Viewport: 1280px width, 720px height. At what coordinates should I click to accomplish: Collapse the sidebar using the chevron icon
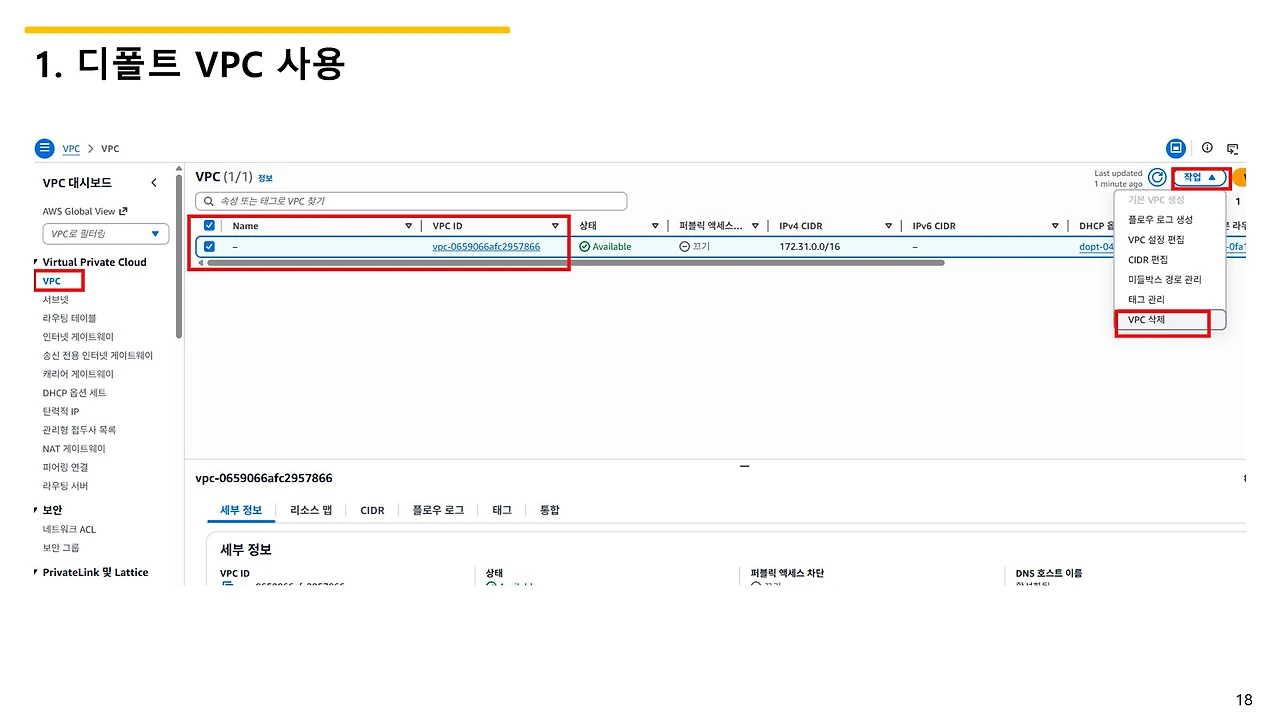155,183
